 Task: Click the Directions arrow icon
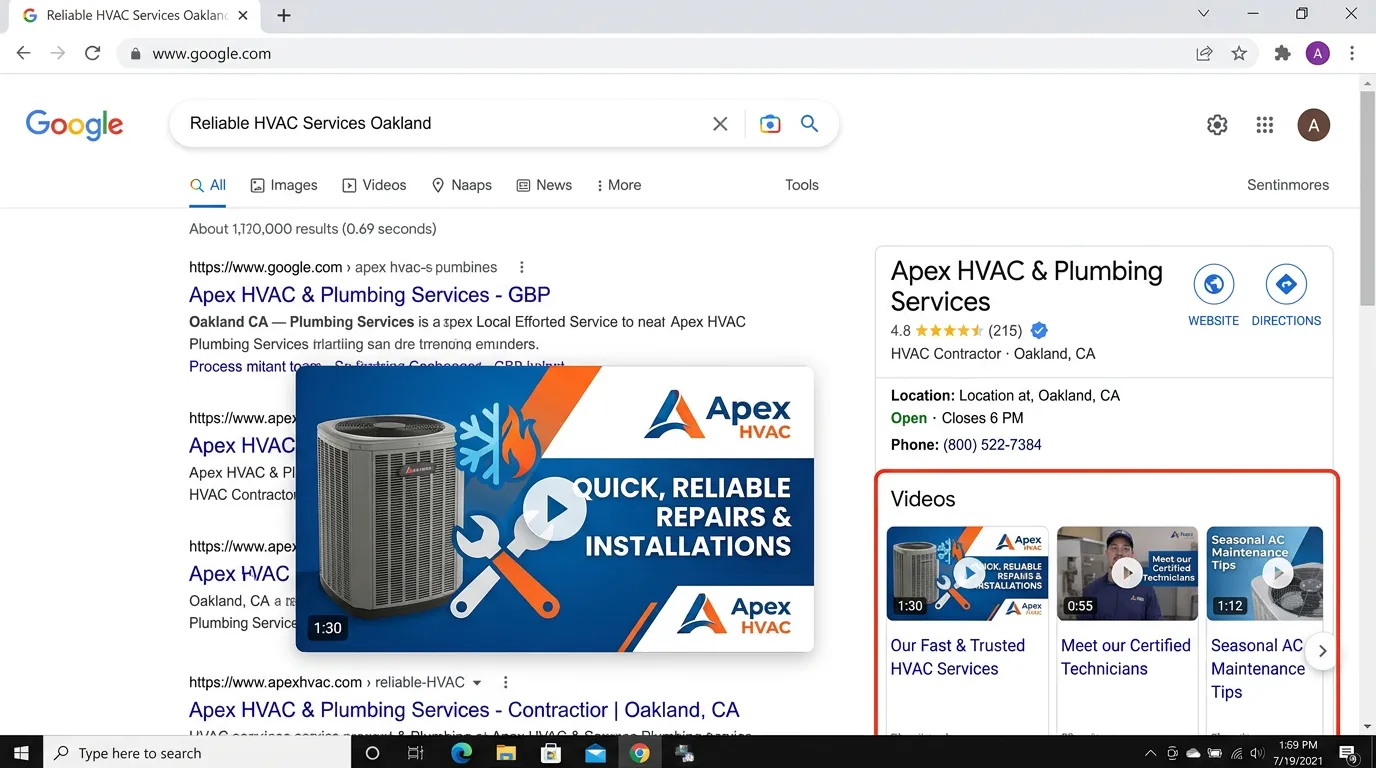pyautogui.click(x=1286, y=285)
